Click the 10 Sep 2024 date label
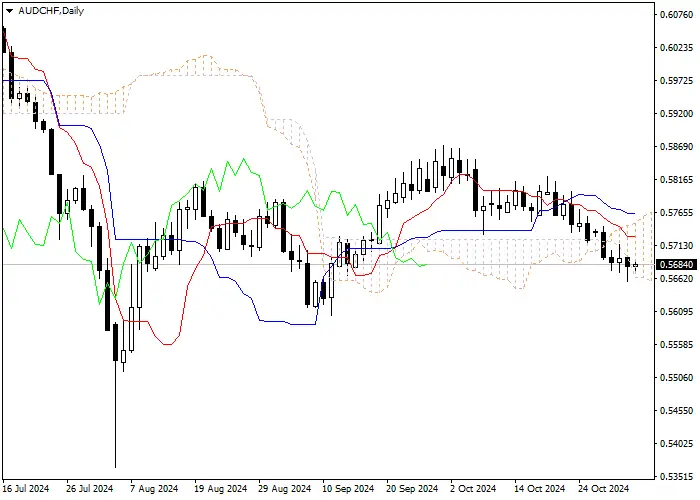Screen dimensions: 700x500 pyautogui.click(x=349, y=489)
